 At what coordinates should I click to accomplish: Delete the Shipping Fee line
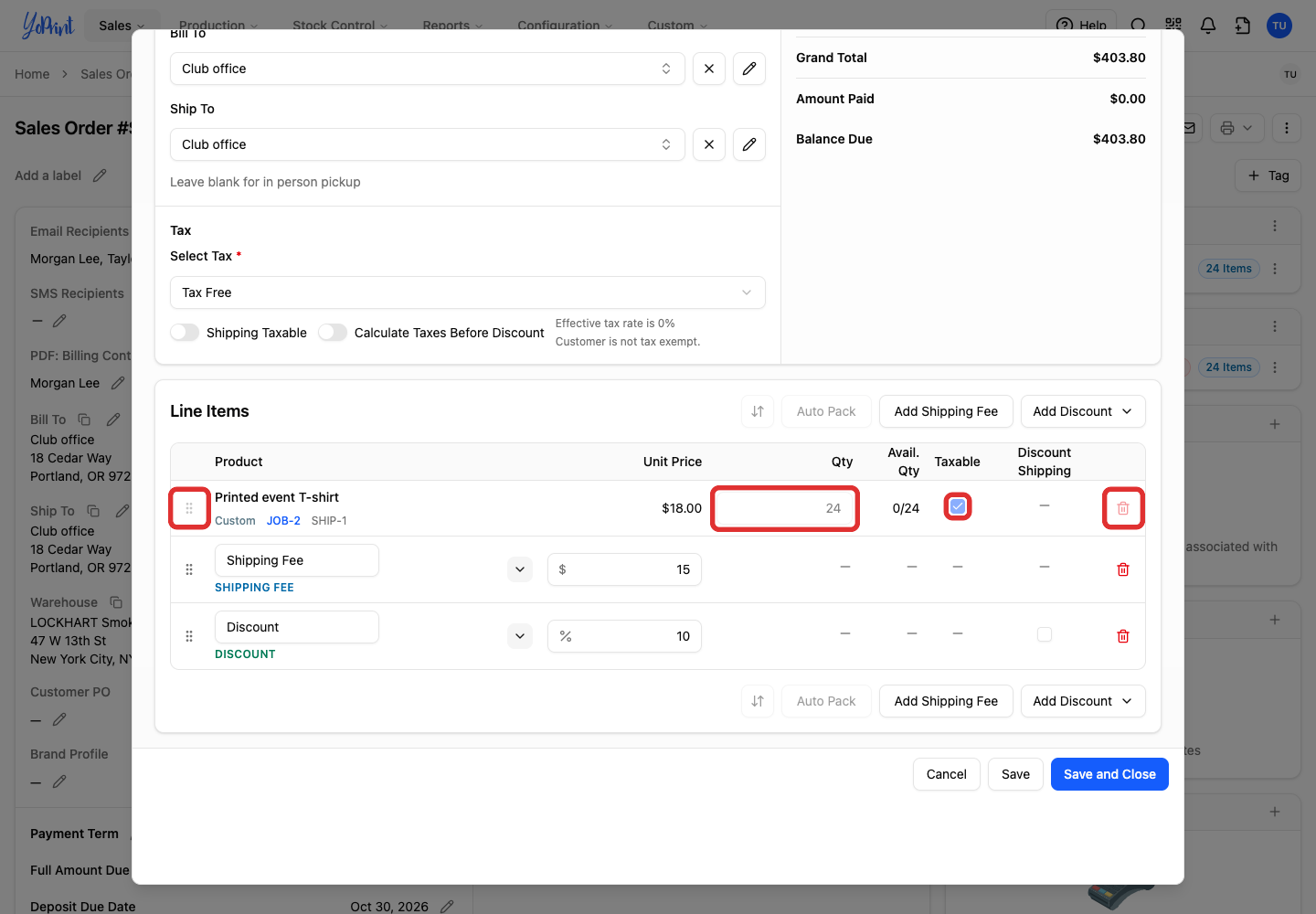(1123, 569)
